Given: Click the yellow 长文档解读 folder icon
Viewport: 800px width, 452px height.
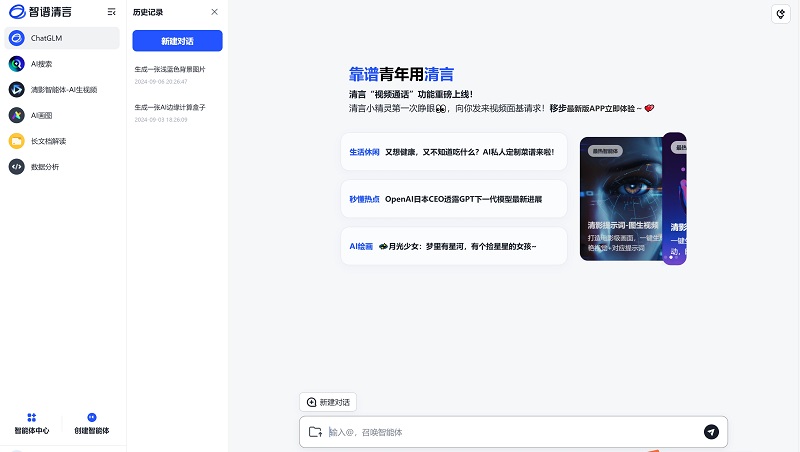Looking at the screenshot, I should click(16, 141).
